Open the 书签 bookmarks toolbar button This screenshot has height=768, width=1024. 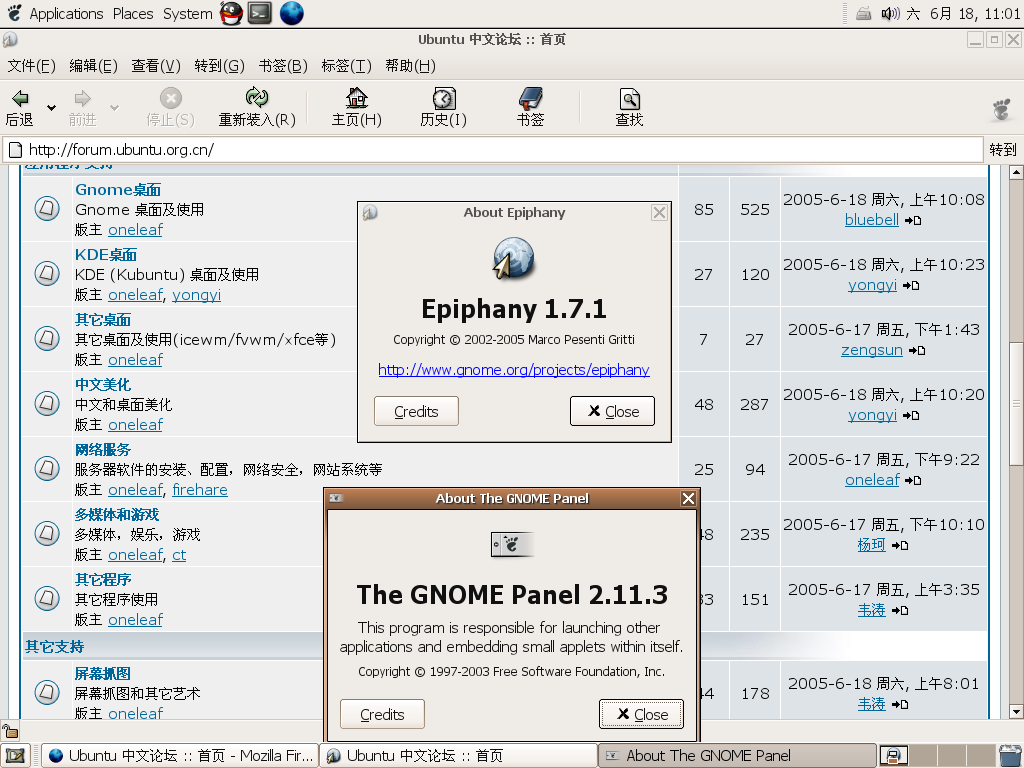(x=530, y=108)
